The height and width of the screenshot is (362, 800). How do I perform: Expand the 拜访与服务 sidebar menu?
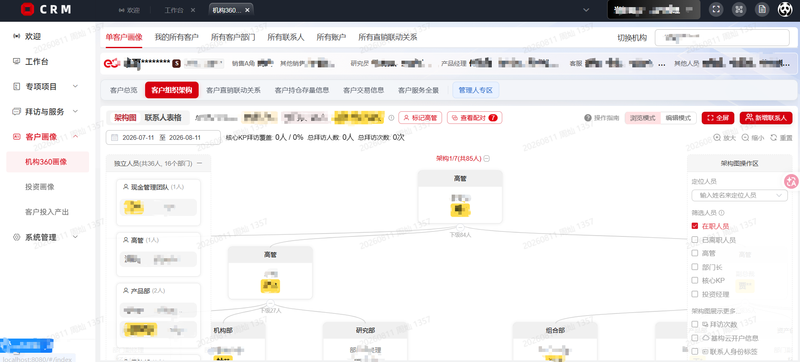pos(76,111)
